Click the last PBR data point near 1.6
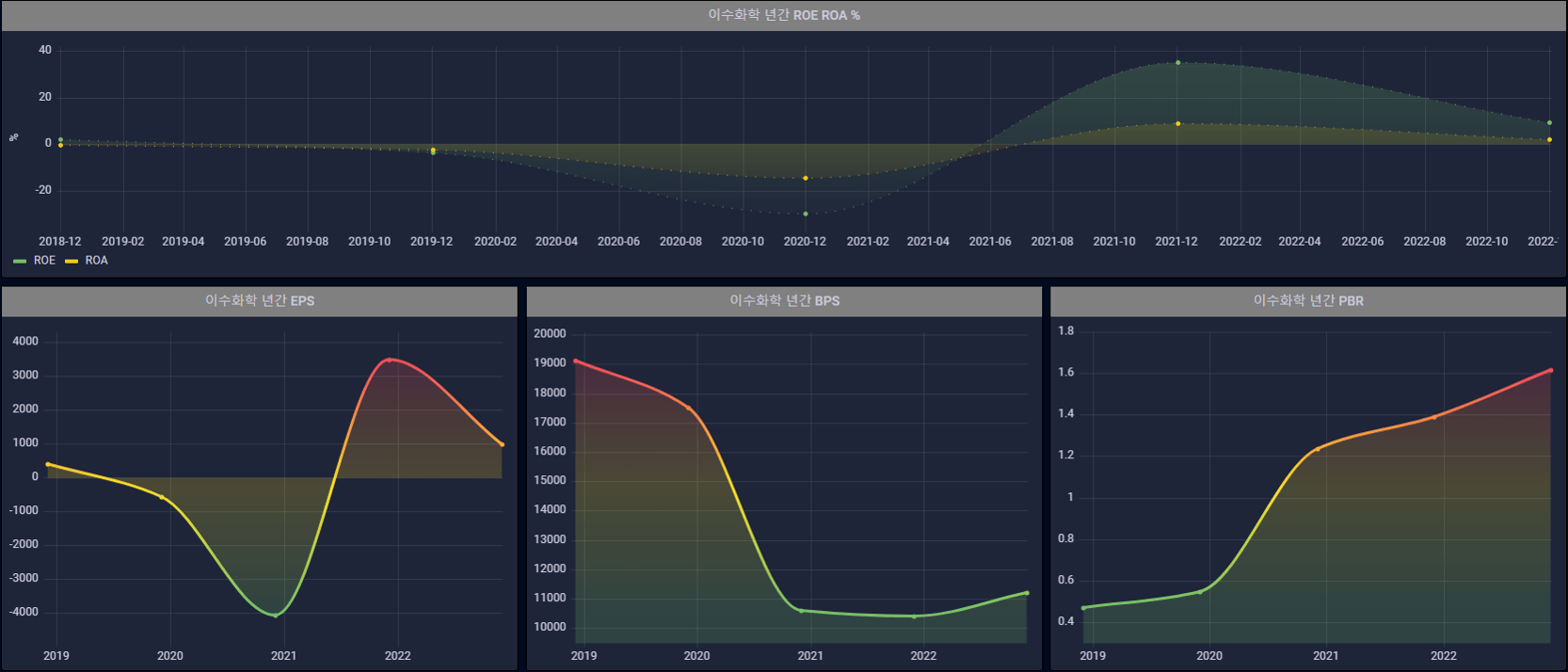 1550,371
